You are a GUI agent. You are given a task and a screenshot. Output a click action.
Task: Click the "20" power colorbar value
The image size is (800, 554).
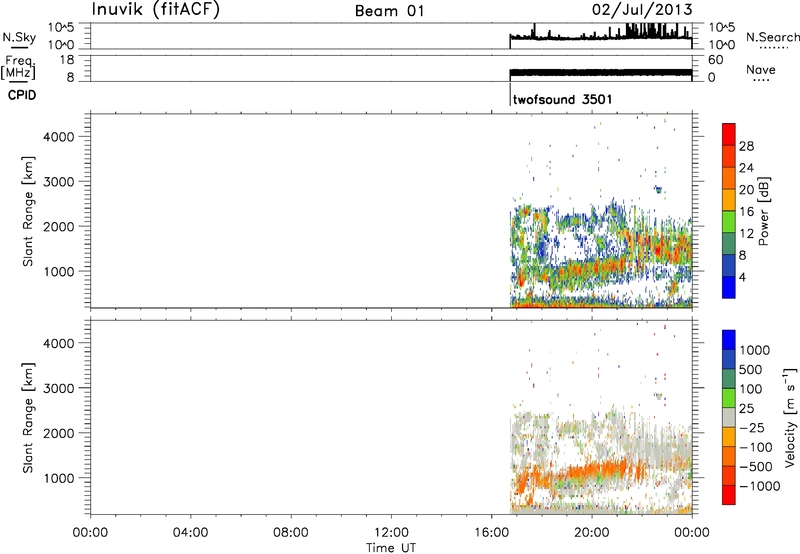746,190
